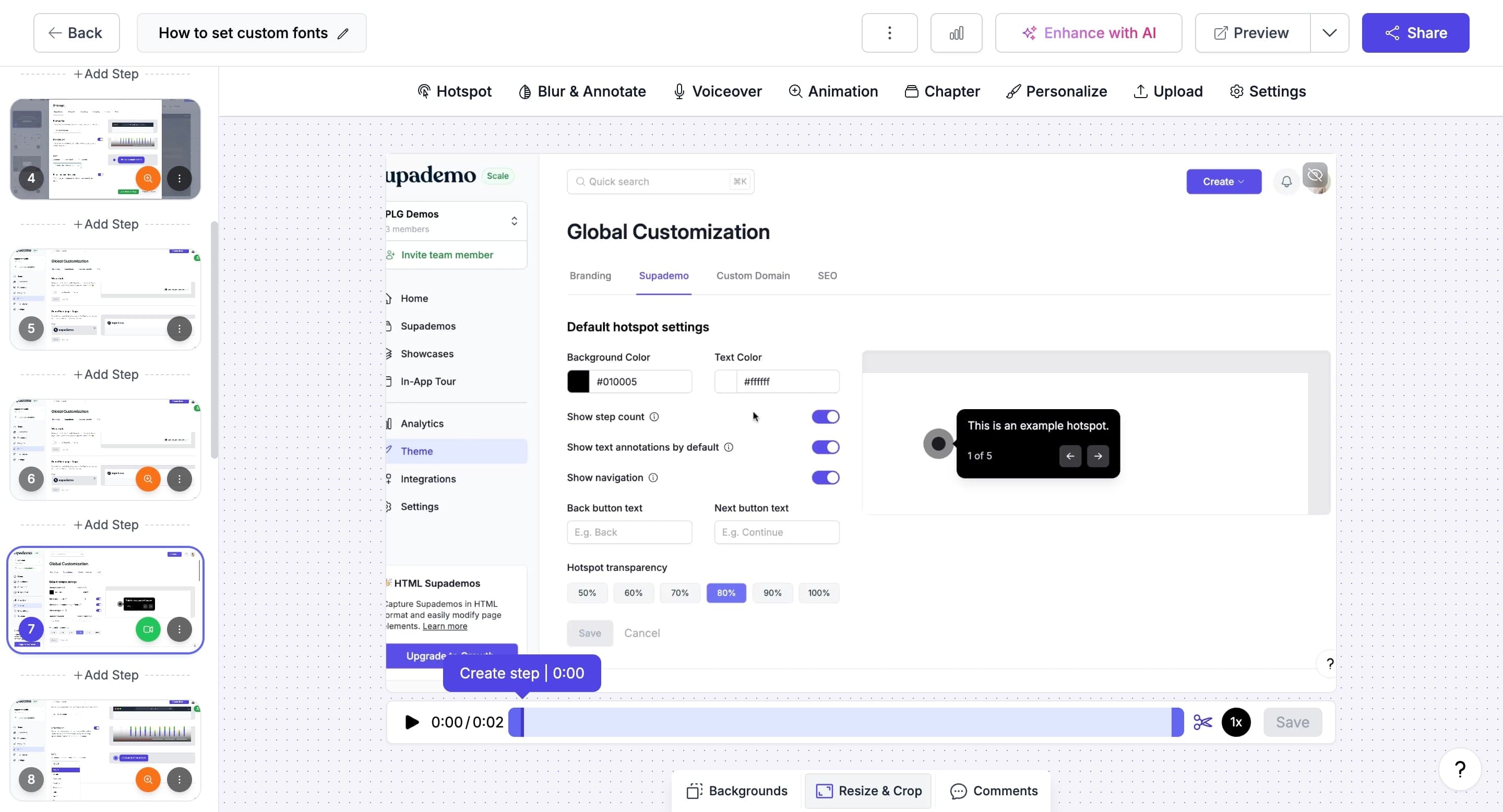
Task: Click Enhance with AI
Action: [x=1088, y=33]
